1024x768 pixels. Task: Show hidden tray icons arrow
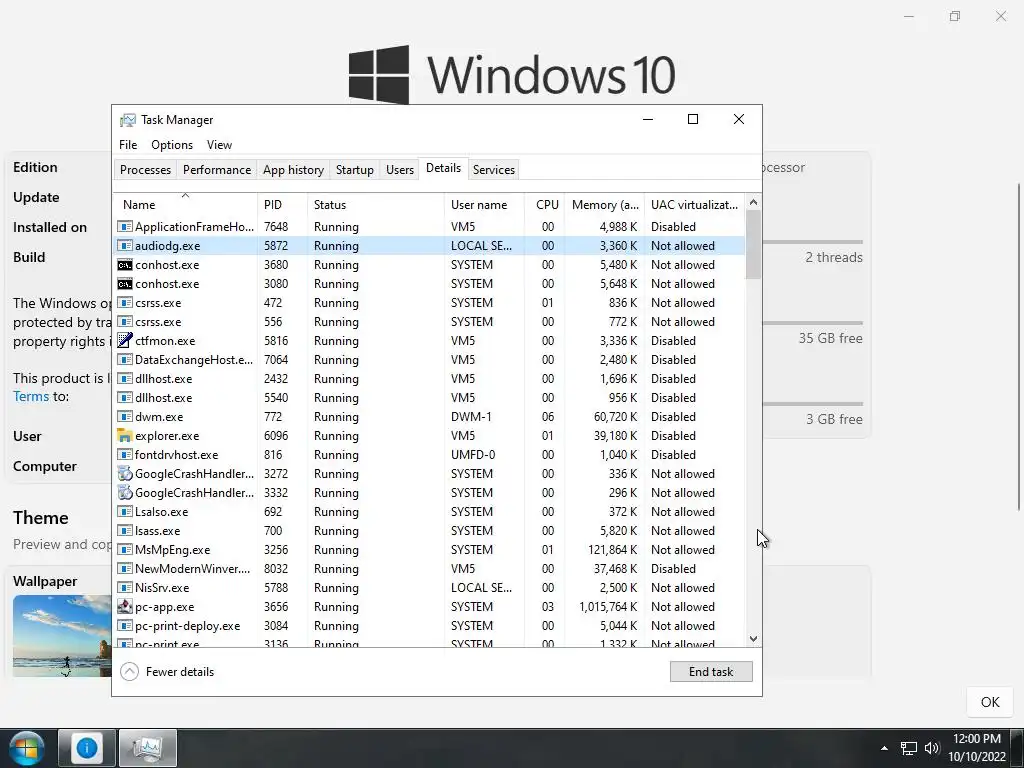point(884,748)
